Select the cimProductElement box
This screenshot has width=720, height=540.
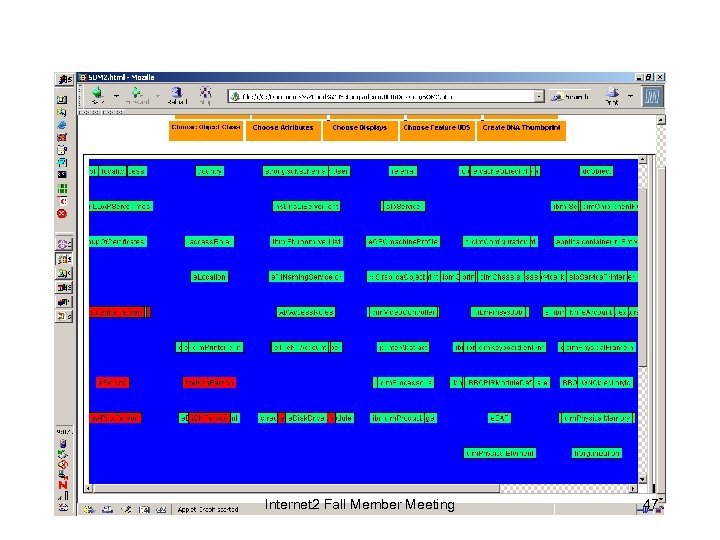[x=500, y=453]
